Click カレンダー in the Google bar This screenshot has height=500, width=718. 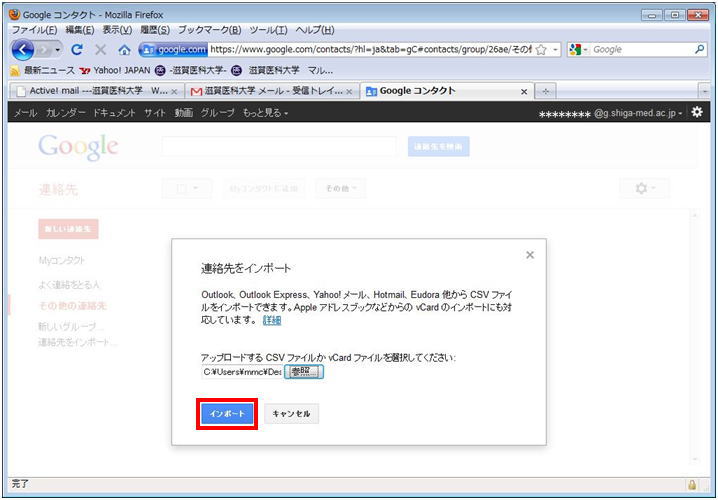(x=65, y=113)
